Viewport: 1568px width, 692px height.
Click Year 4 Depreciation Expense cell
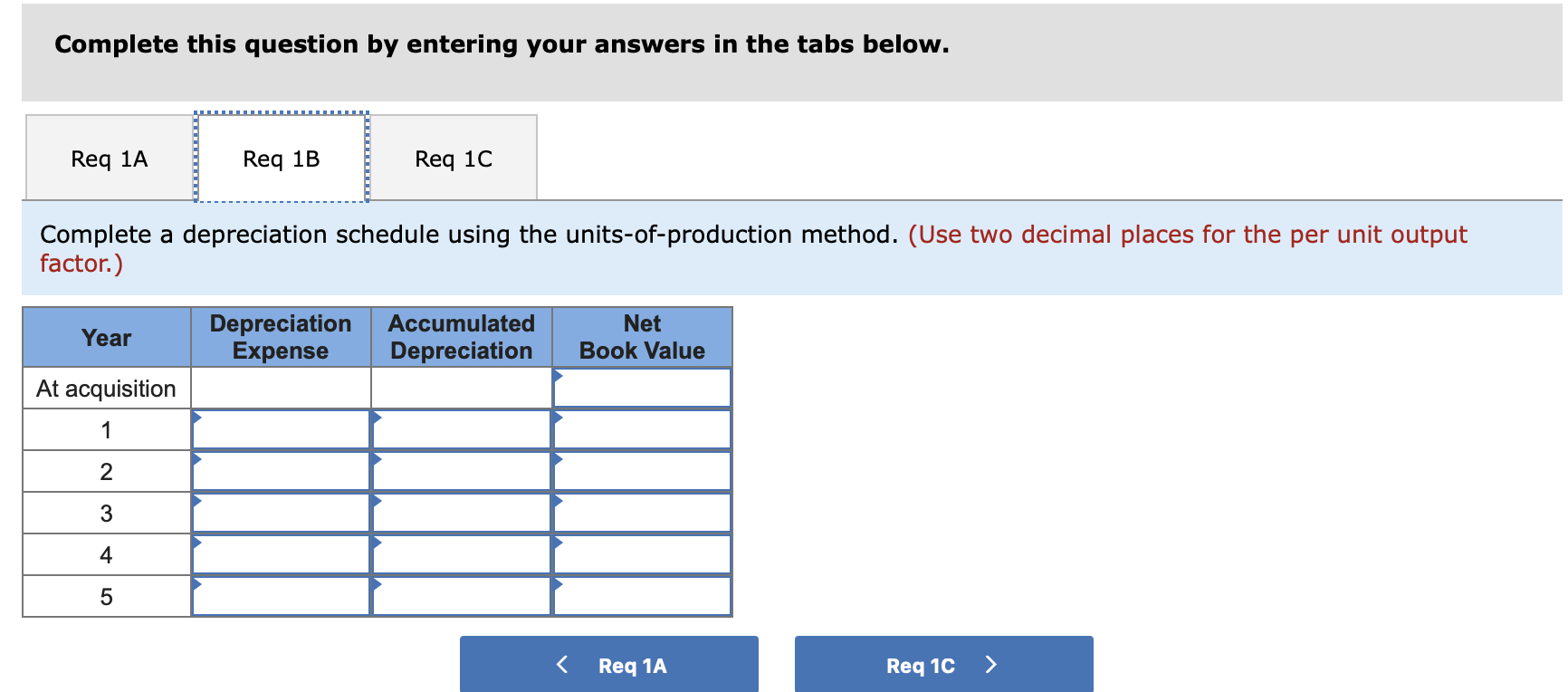click(x=281, y=555)
